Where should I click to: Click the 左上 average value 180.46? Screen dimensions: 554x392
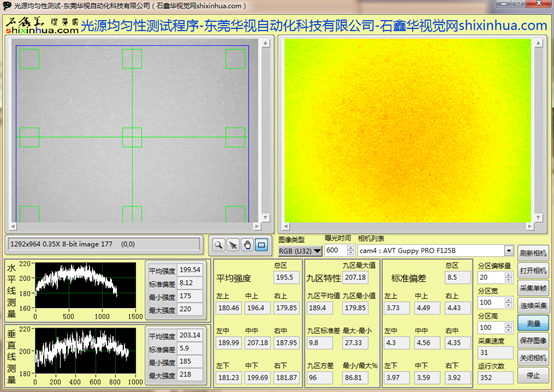229,308
